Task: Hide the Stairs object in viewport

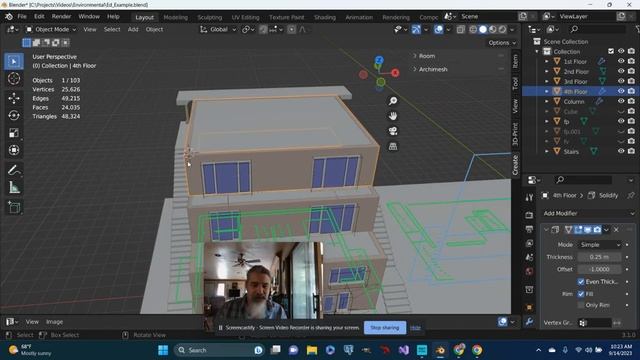Action: click(621, 151)
